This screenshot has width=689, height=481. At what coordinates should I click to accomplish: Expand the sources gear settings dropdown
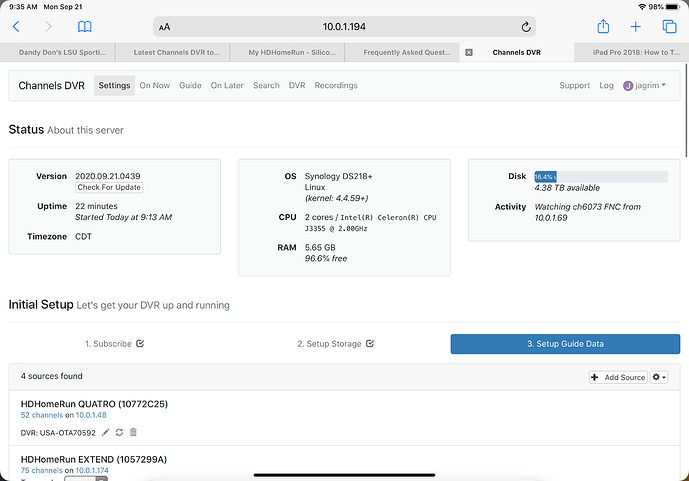[659, 377]
